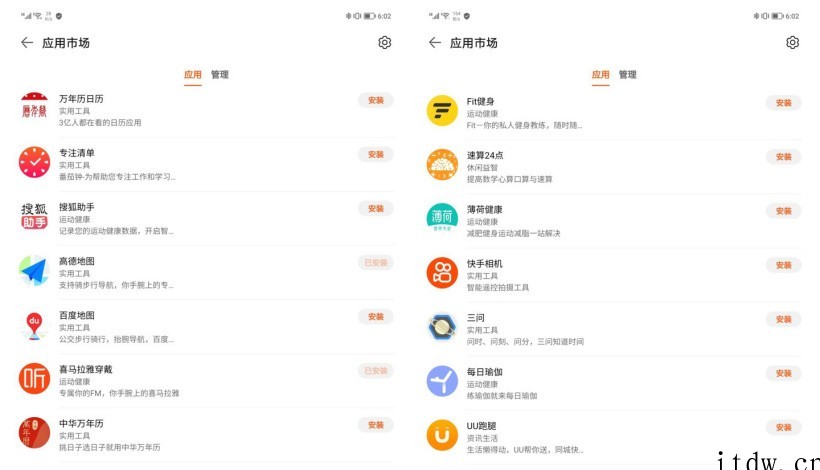Install the 速算24点 game
820x470 pixels.
[x=783, y=157]
